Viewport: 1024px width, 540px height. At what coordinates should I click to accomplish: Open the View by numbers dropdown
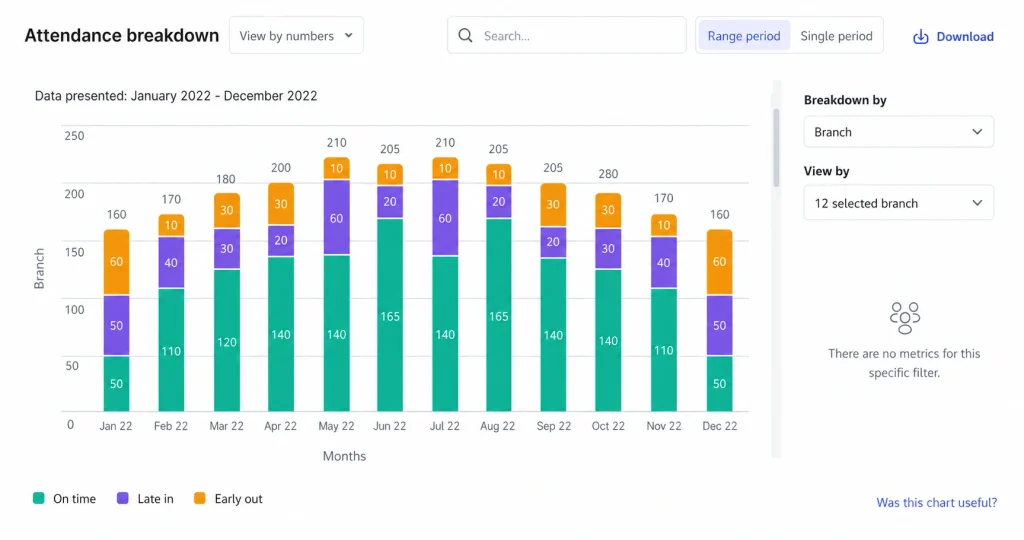(296, 35)
